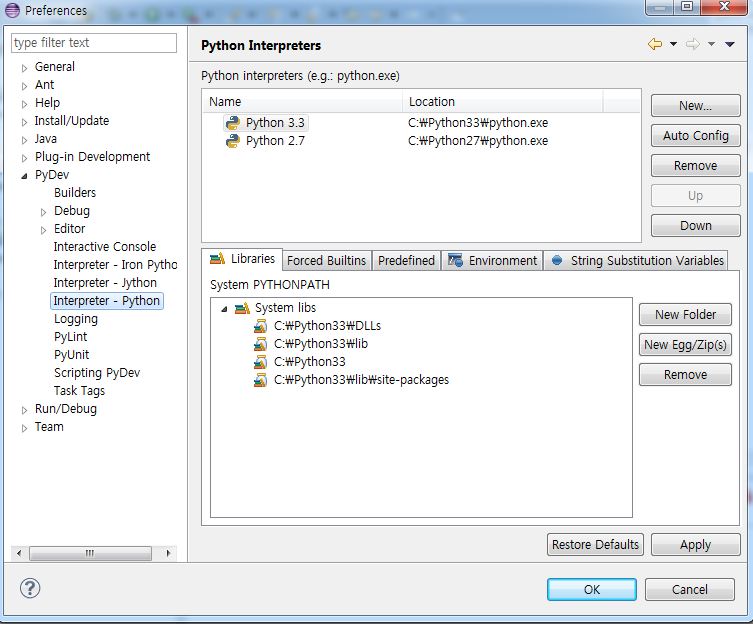Open the preferences view menu dropdown
The height and width of the screenshot is (624, 753).
(x=730, y=44)
